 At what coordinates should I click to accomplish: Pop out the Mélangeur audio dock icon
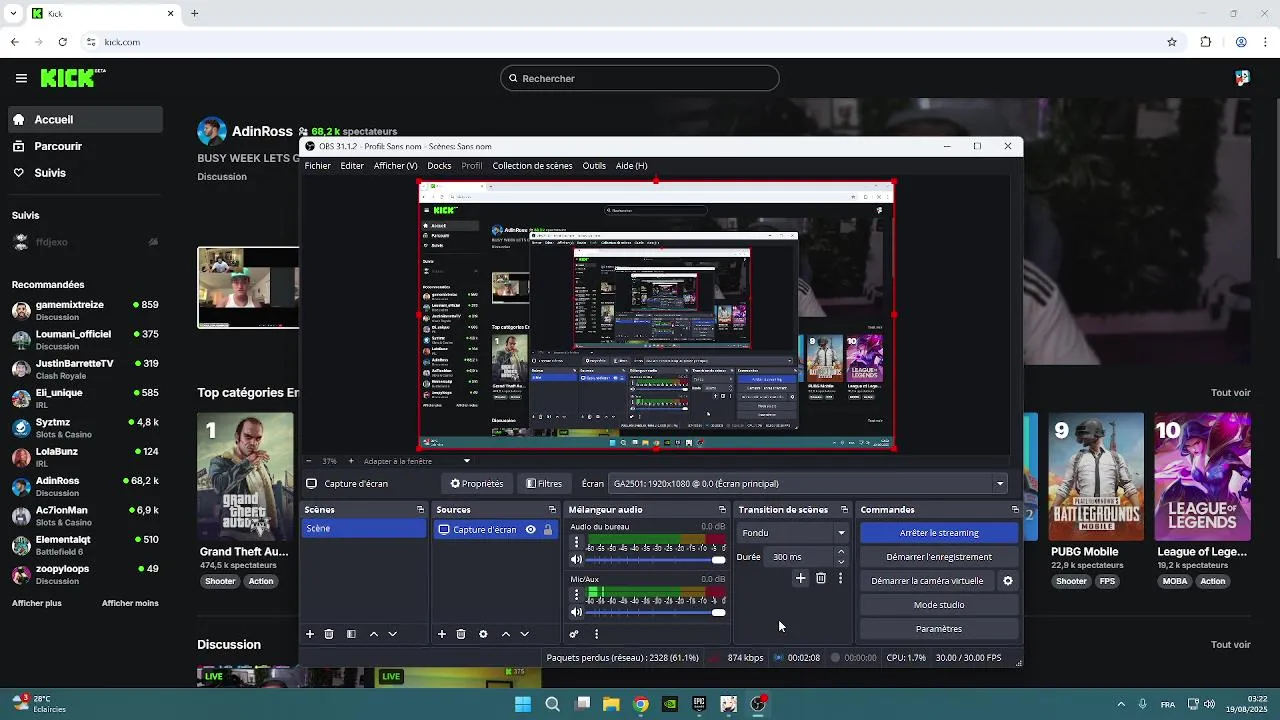pos(722,510)
